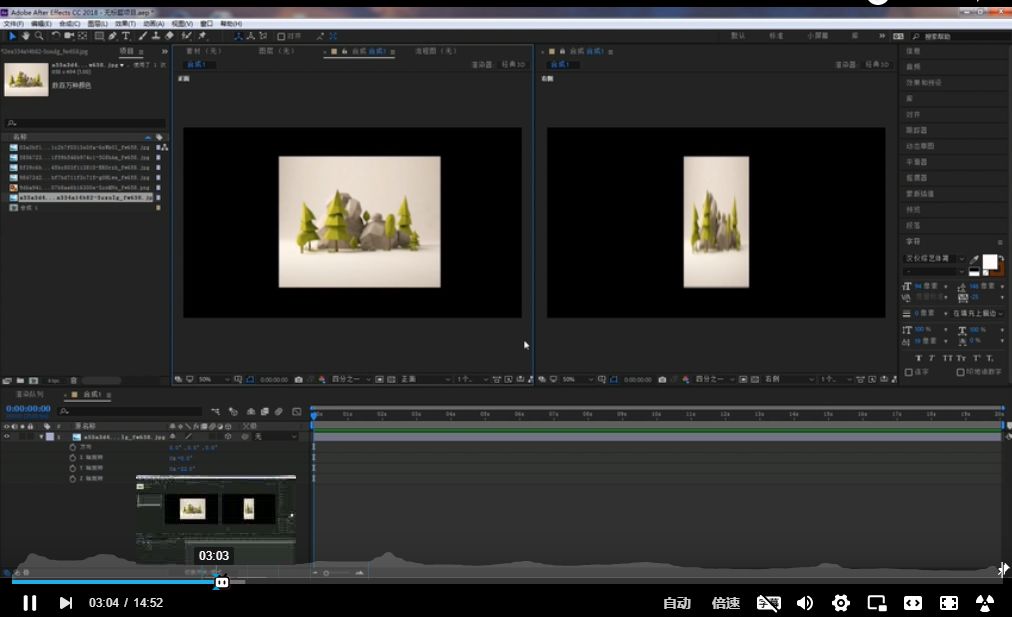This screenshot has height=617, width=1012.
Task: Open the 右侧 3D view dropdown in right viewer
Action: tap(789, 379)
